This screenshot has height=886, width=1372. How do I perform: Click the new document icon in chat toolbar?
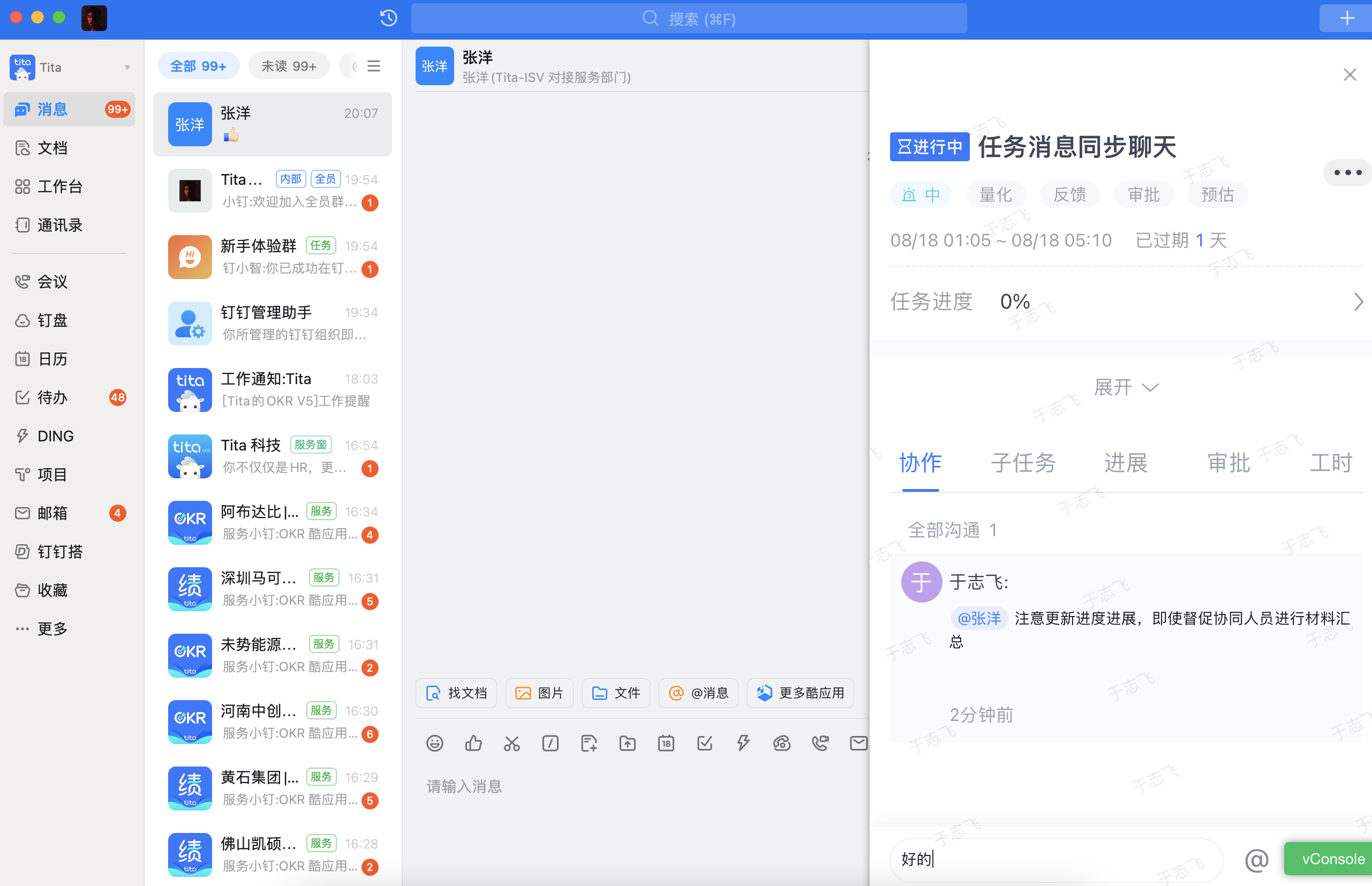click(x=589, y=744)
